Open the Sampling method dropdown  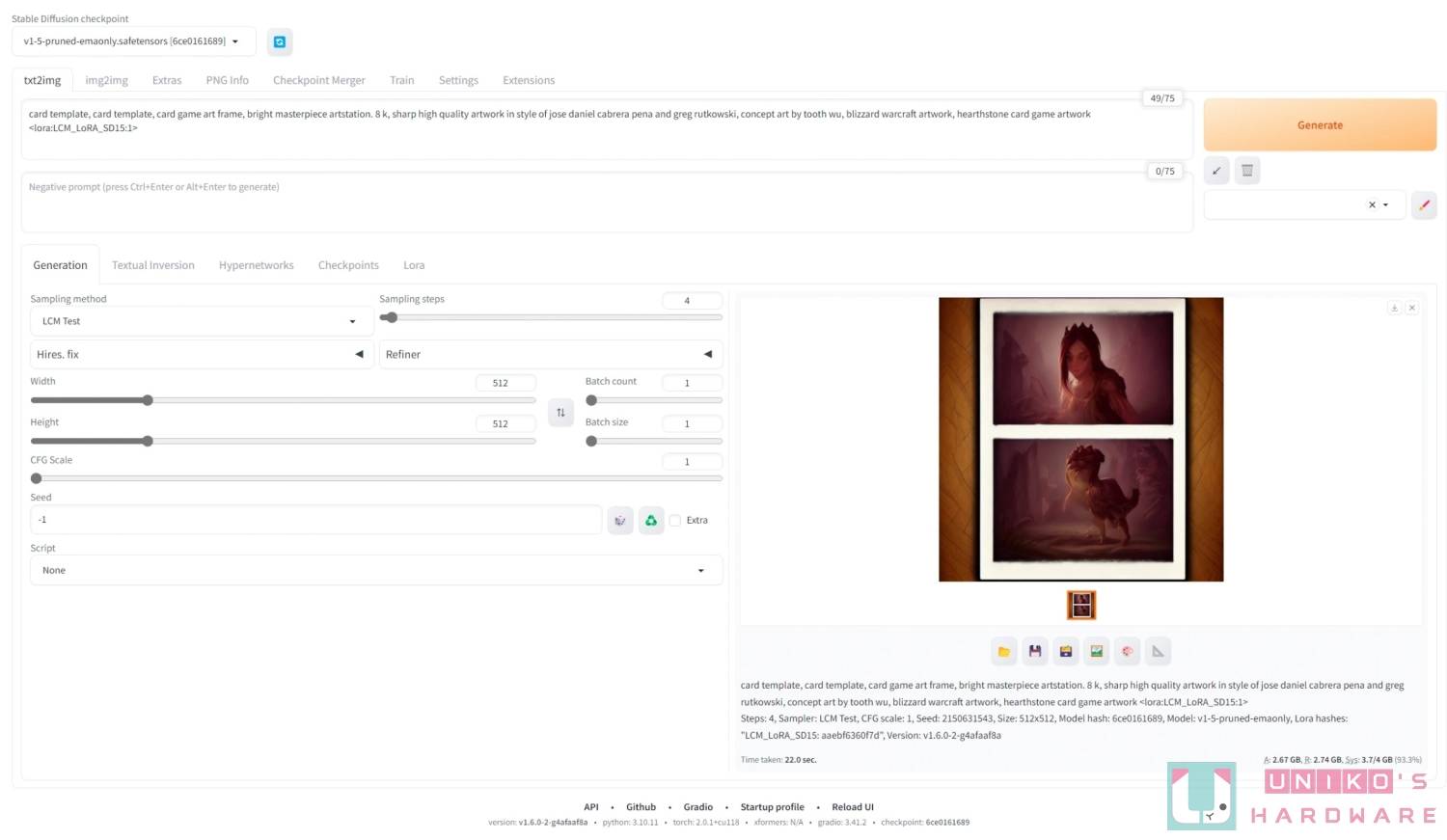point(201,321)
